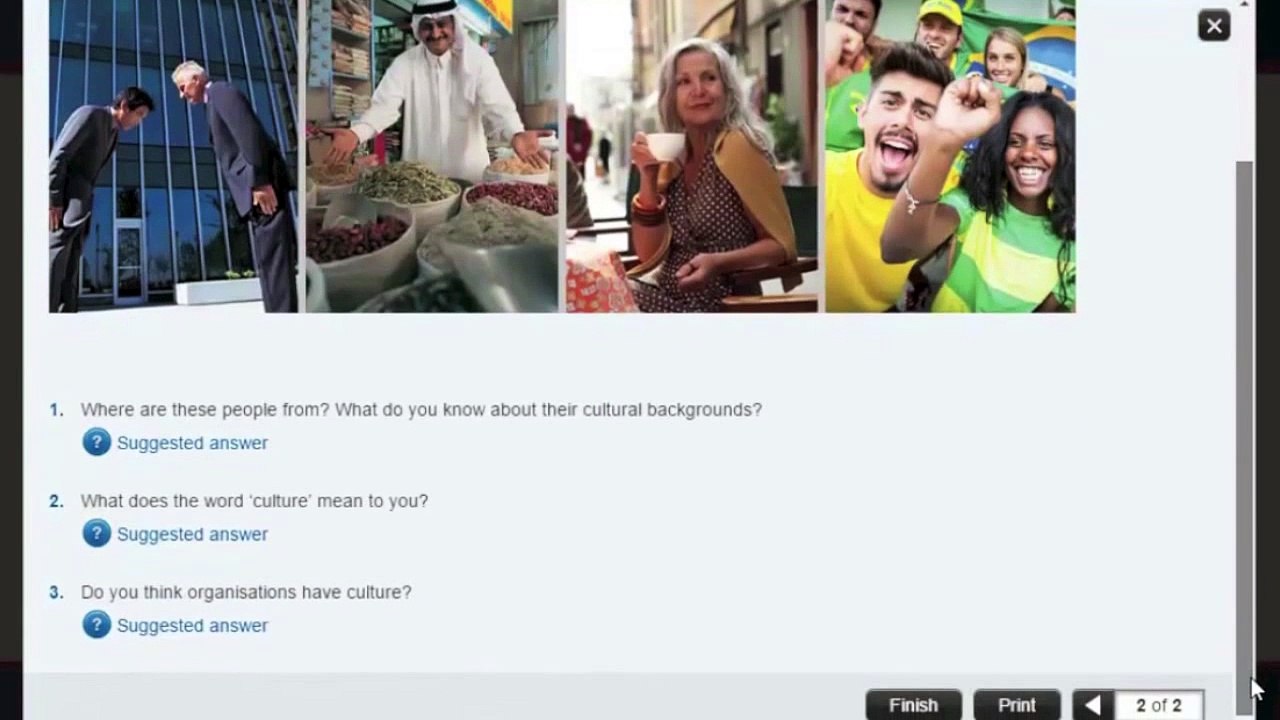Select the cheering football fans photo
1280x720 pixels.
pos(950,156)
